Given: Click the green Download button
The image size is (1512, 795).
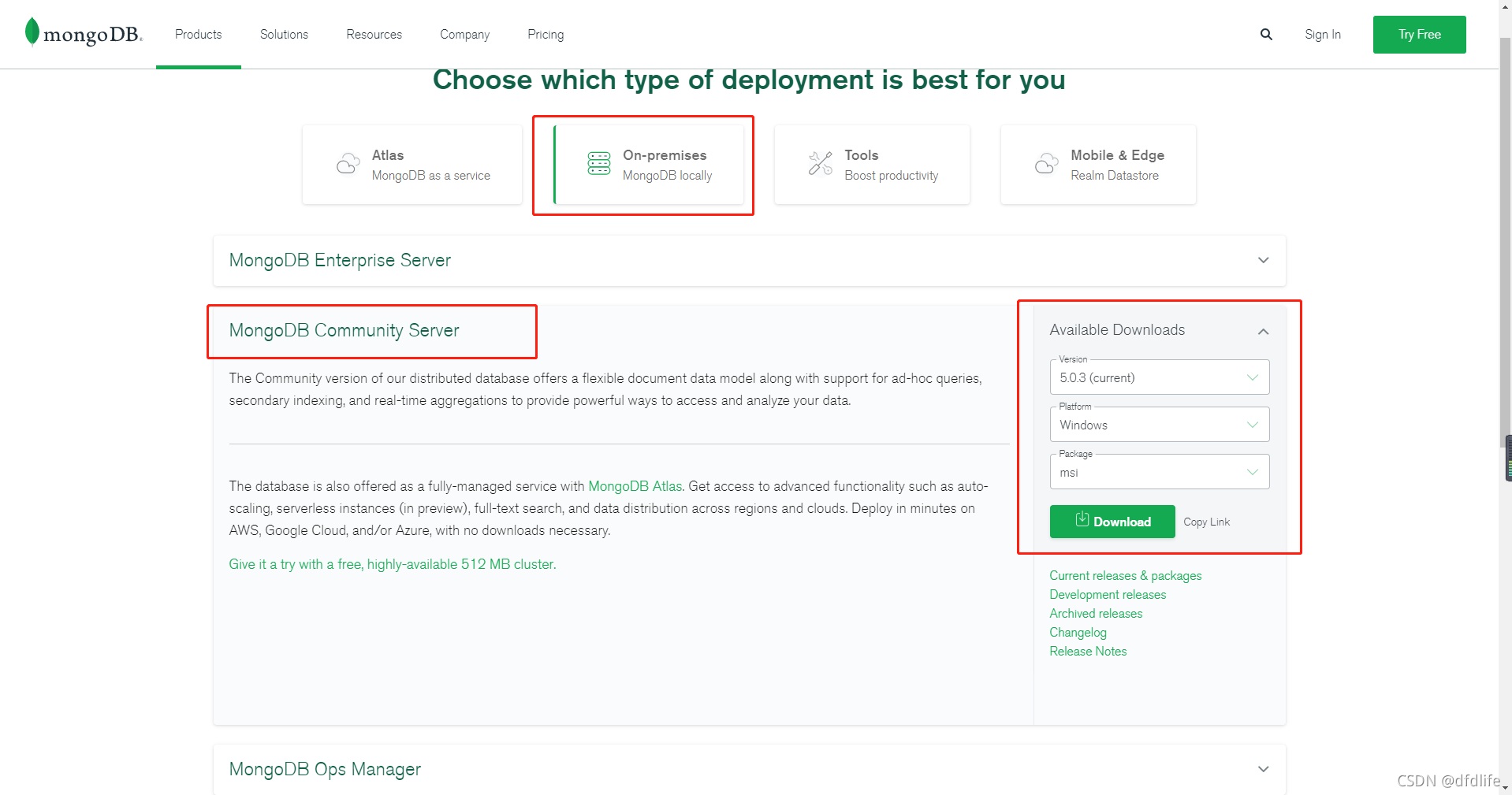Looking at the screenshot, I should pyautogui.click(x=1112, y=522).
